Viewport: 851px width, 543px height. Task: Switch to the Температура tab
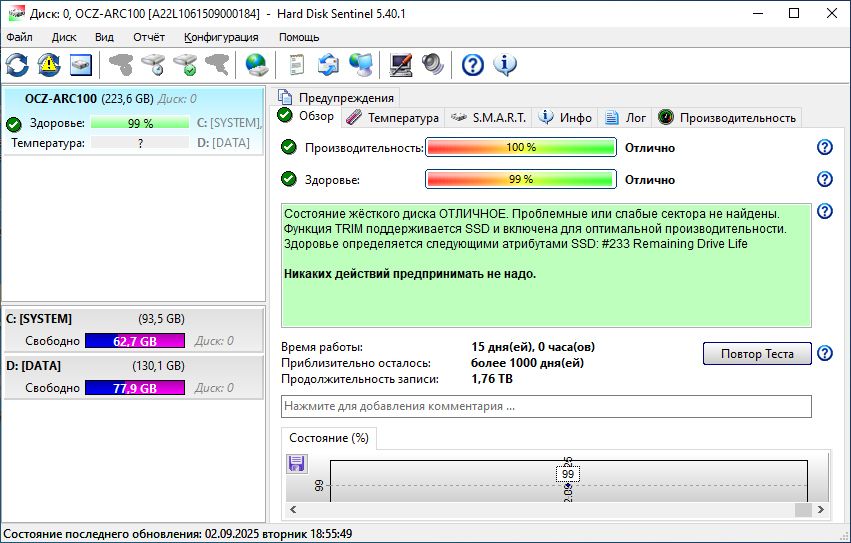[393, 118]
